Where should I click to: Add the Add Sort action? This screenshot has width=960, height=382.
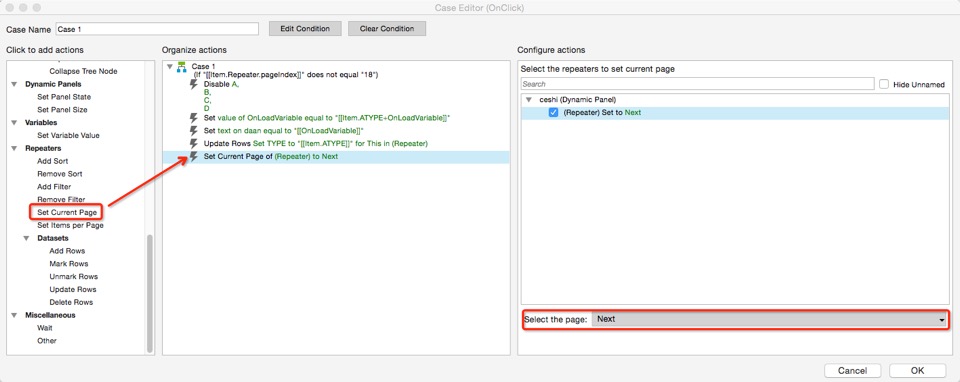click(53, 161)
